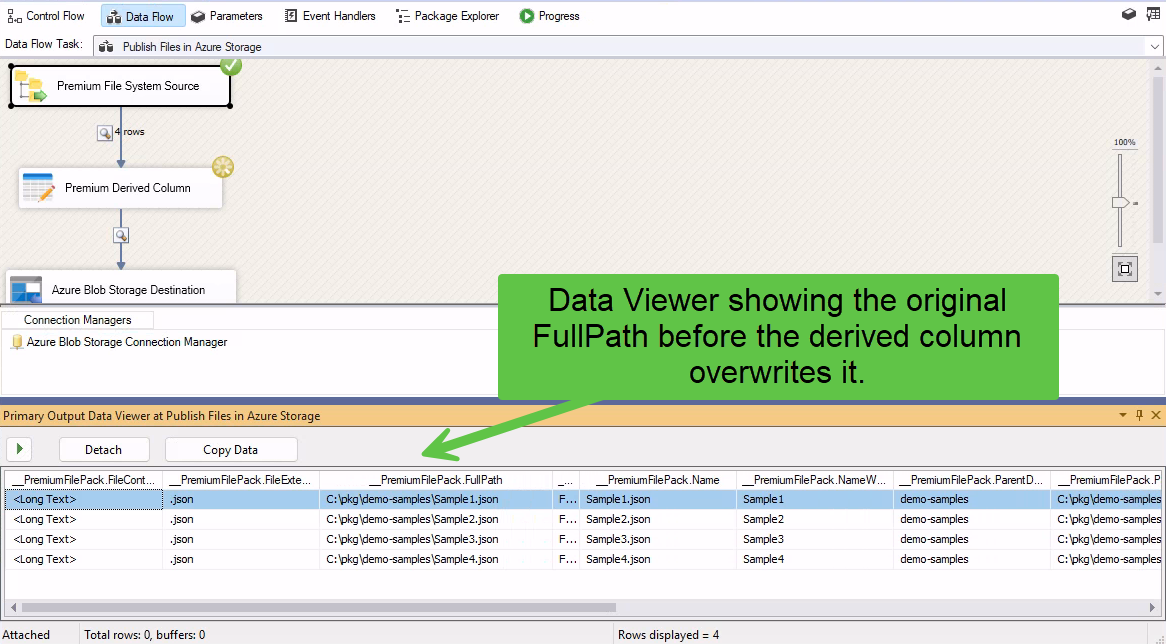The width and height of the screenshot is (1166, 644).
Task: Click the __PremiumFilePack.Name column header
Action: 658,480
